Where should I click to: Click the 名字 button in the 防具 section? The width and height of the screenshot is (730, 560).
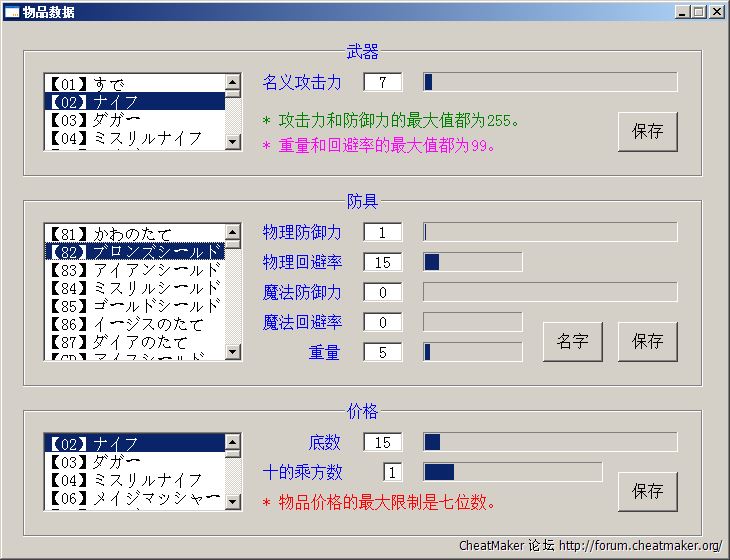(572, 341)
